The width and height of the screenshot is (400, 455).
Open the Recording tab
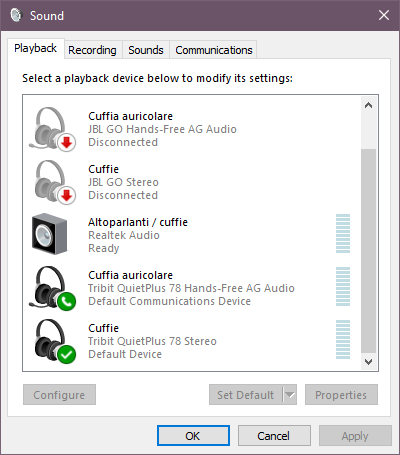tap(92, 50)
